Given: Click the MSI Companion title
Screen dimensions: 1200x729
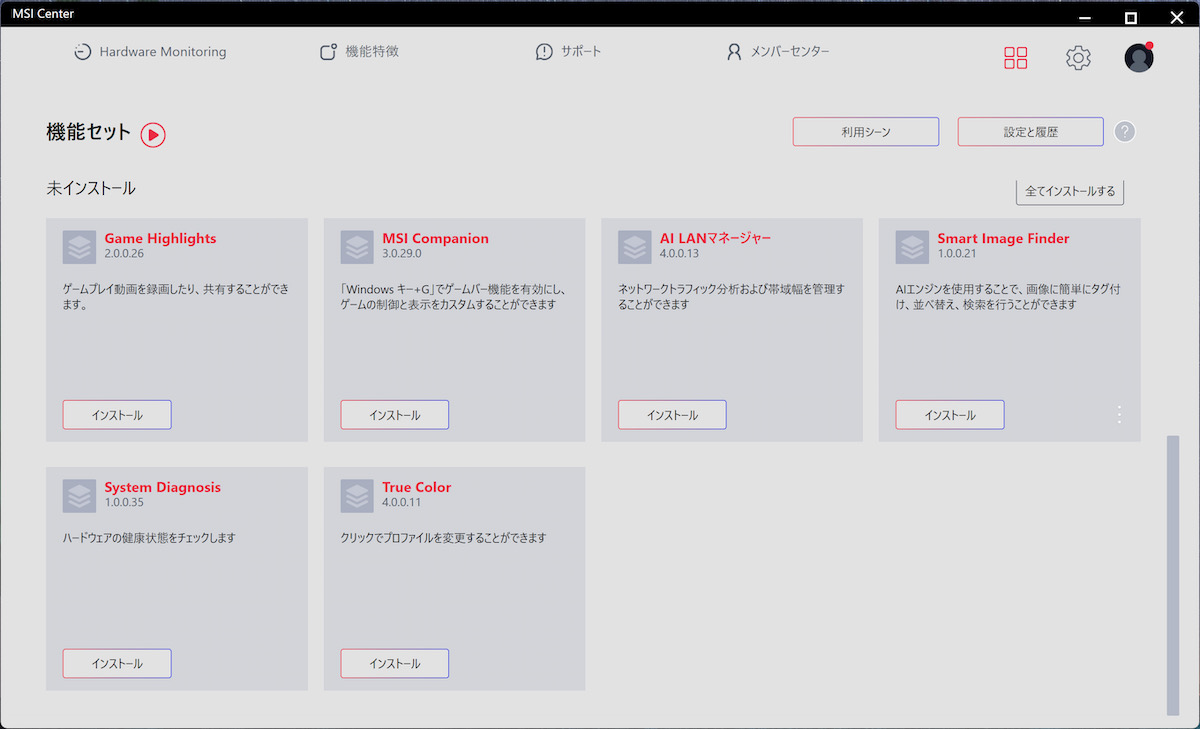Looking at the screenshot, I should click(435, 238).
